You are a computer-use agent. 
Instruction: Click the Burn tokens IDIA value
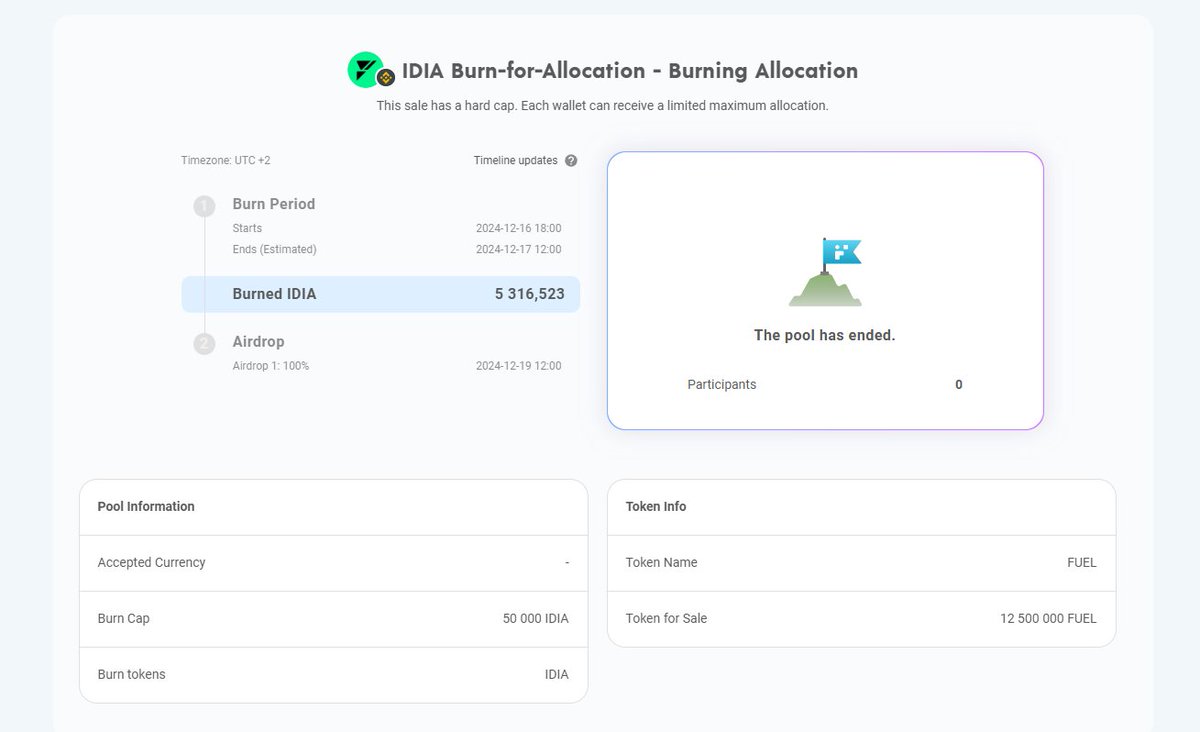coord(557,674)
